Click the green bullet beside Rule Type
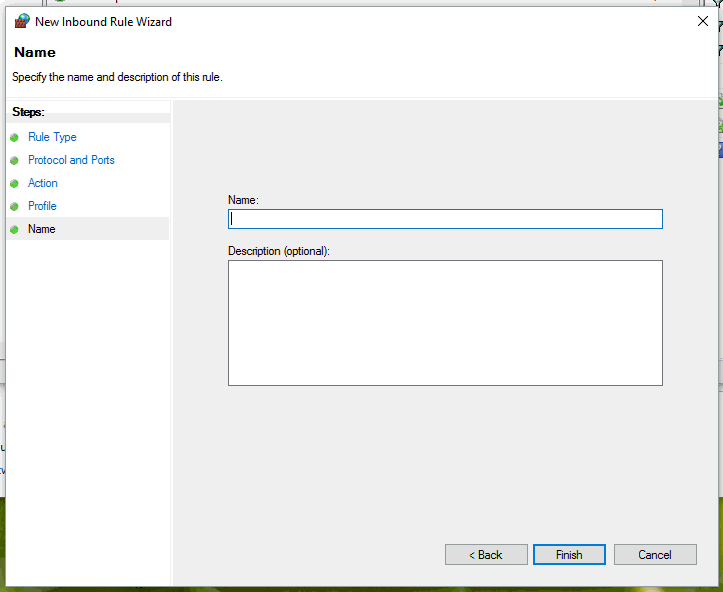Viewport: 723px width, 592px height. click(14, 137)
